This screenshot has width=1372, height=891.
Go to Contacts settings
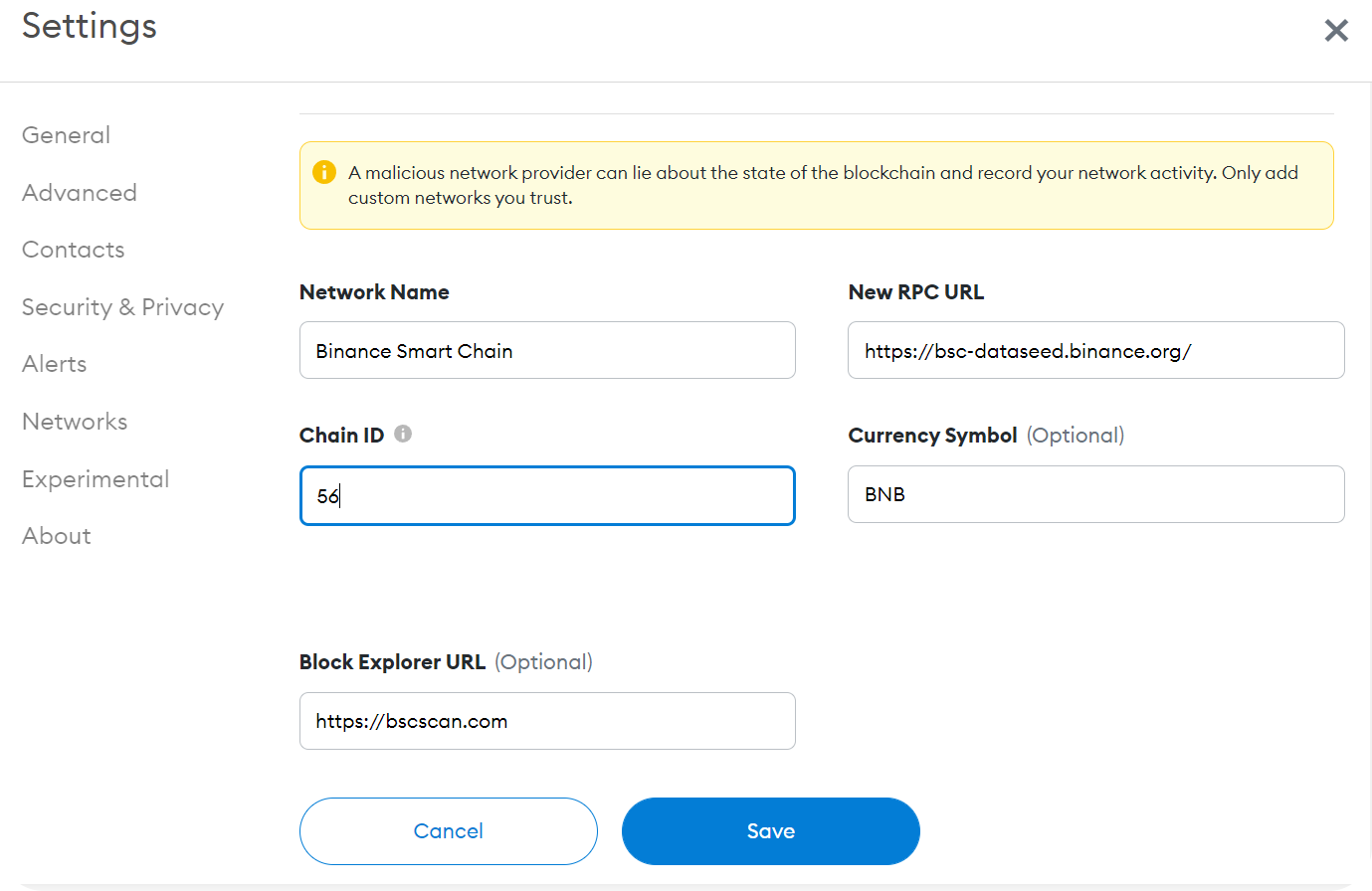point(74,250)
